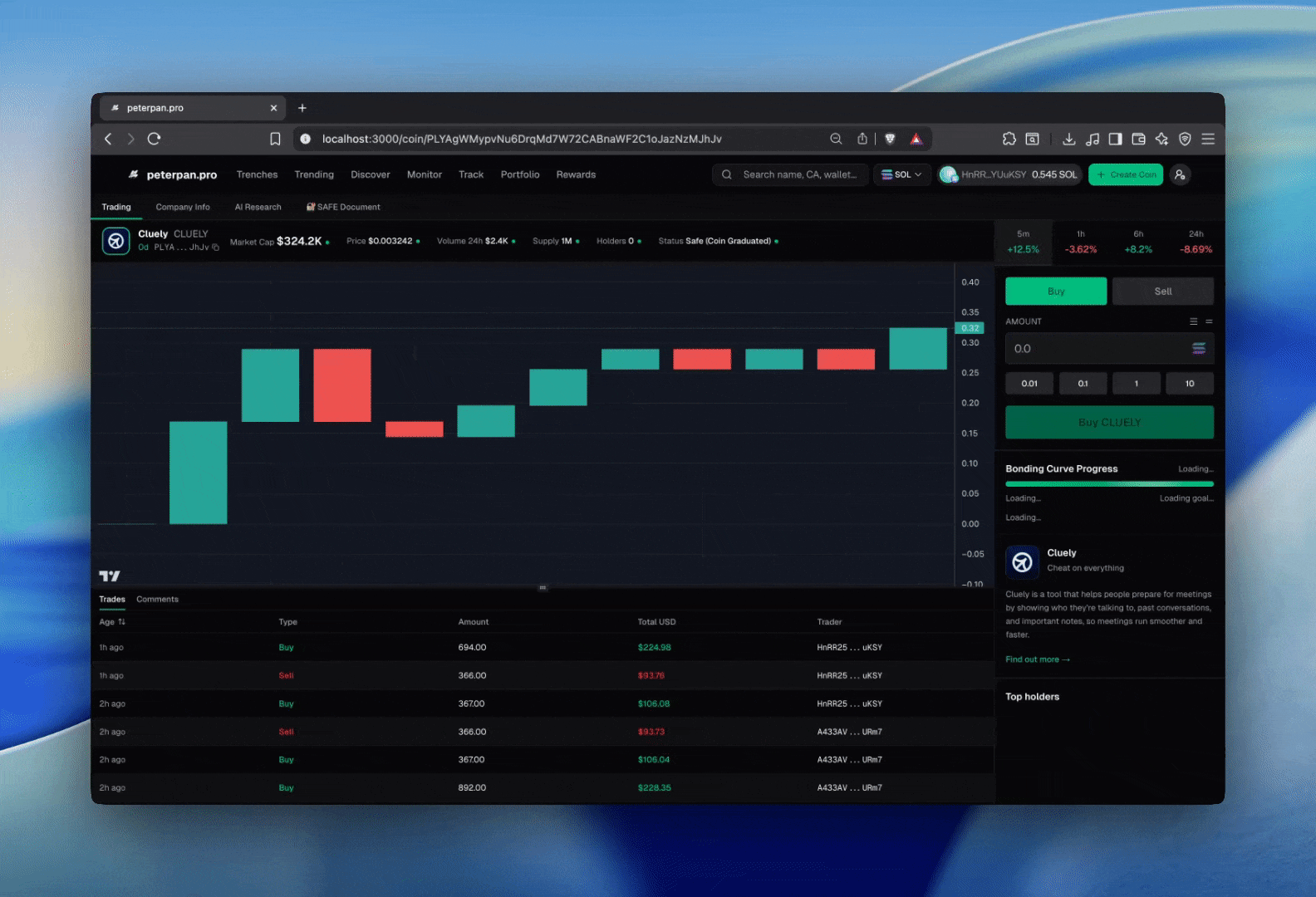This screenshot has width=1316, height=897.
Task: Click the Buy CLUELY button
Action: [x=1109, y=422]
